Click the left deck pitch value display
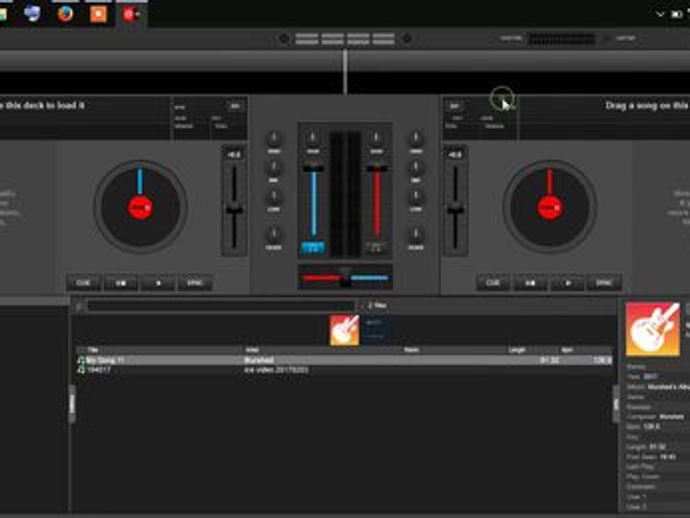This screenshot has width=690, height=518. [234, 154]
